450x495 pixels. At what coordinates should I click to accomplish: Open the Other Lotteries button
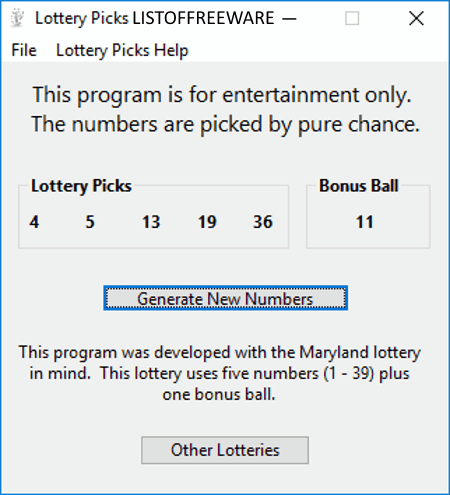[225, 450]
